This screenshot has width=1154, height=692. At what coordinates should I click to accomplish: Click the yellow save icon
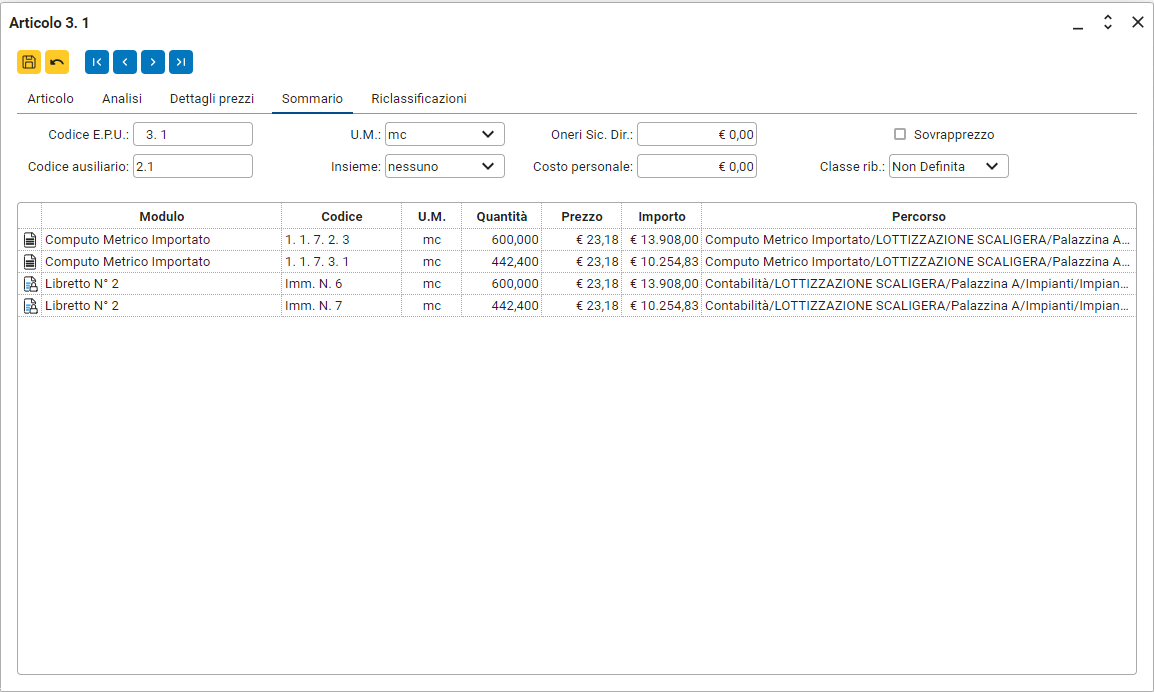click(29, 62)
